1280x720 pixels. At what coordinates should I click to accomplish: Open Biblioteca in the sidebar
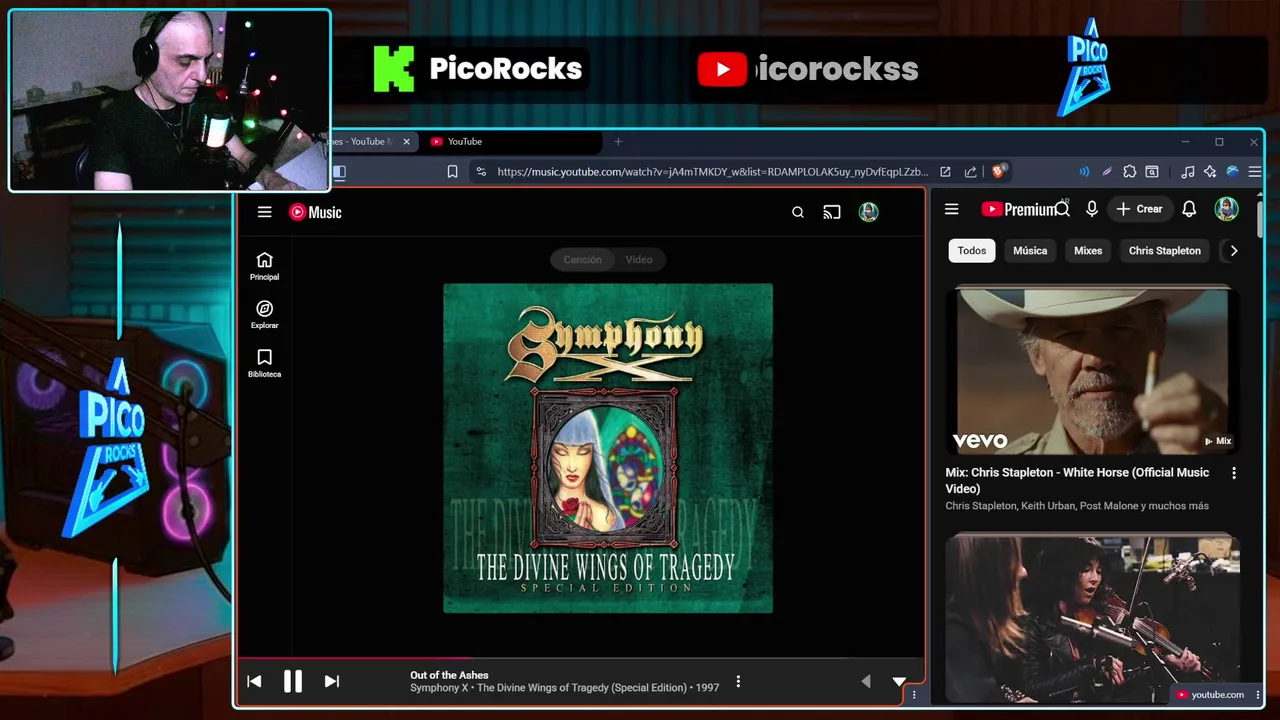[x=264, y=364]
